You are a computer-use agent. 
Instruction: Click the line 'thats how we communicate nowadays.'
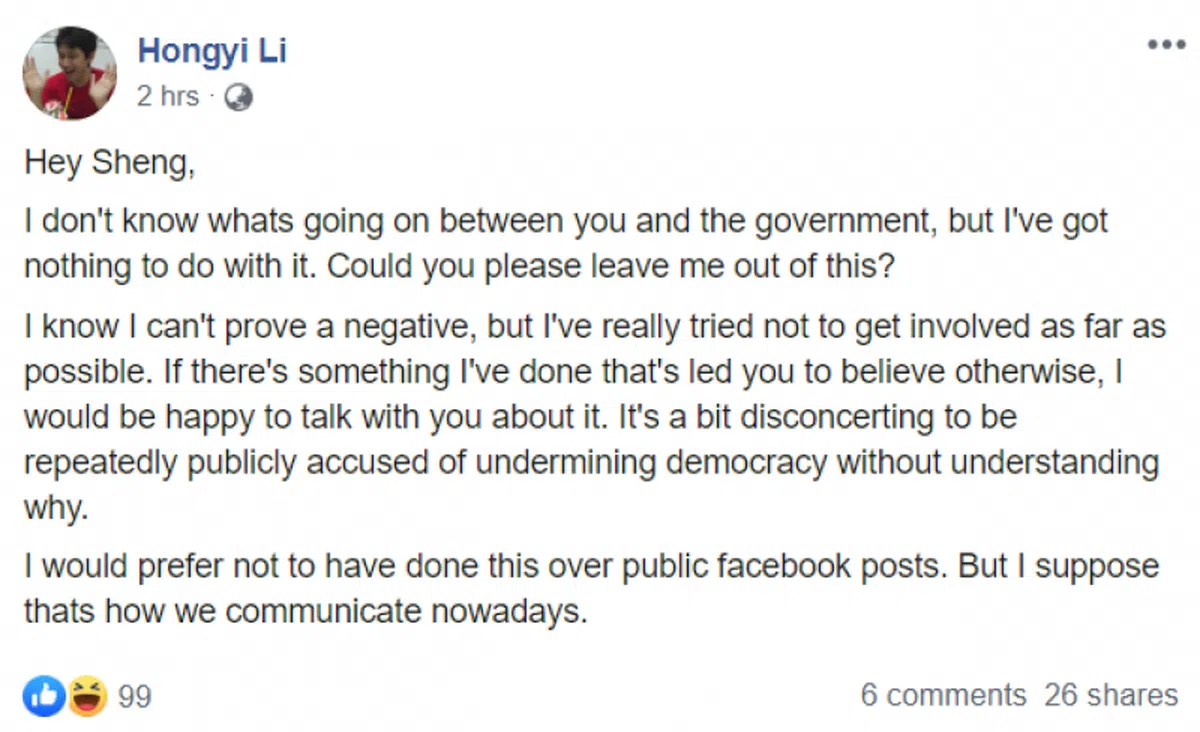[x=304, y=611]
